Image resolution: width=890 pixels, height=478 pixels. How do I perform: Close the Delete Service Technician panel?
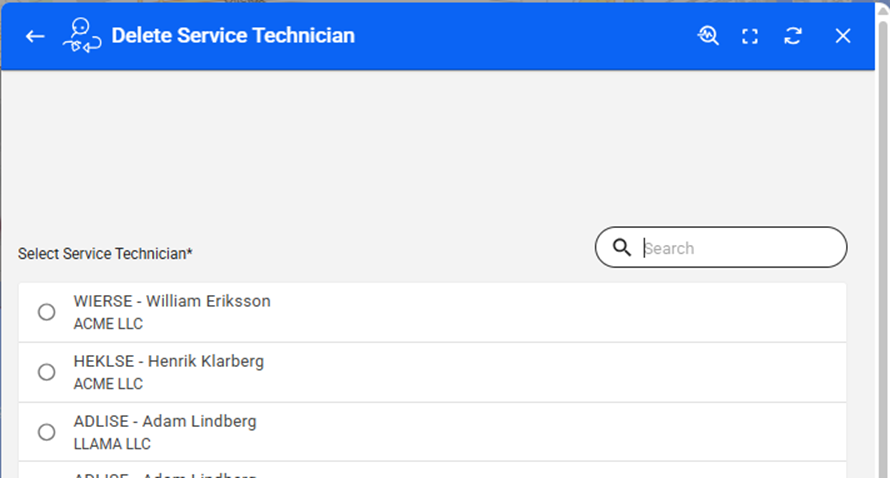point(843,36)
